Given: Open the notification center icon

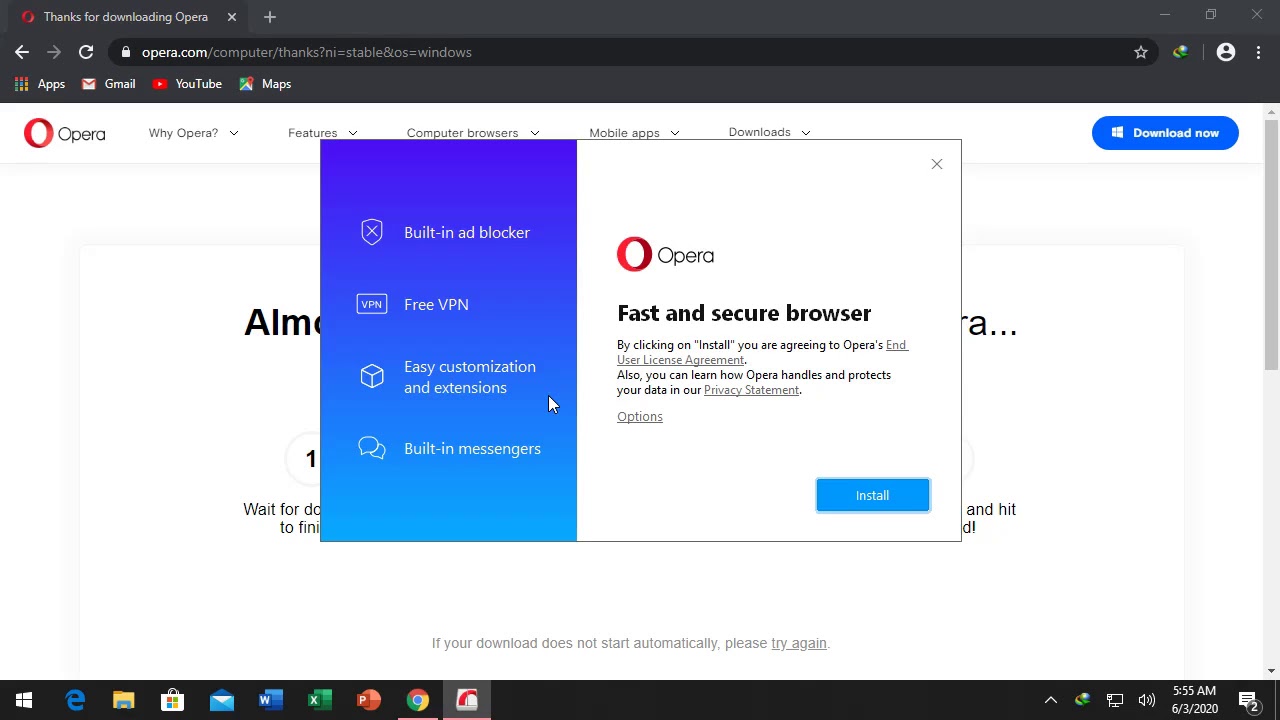Looking at the screenshot, I should (1248, 700).
